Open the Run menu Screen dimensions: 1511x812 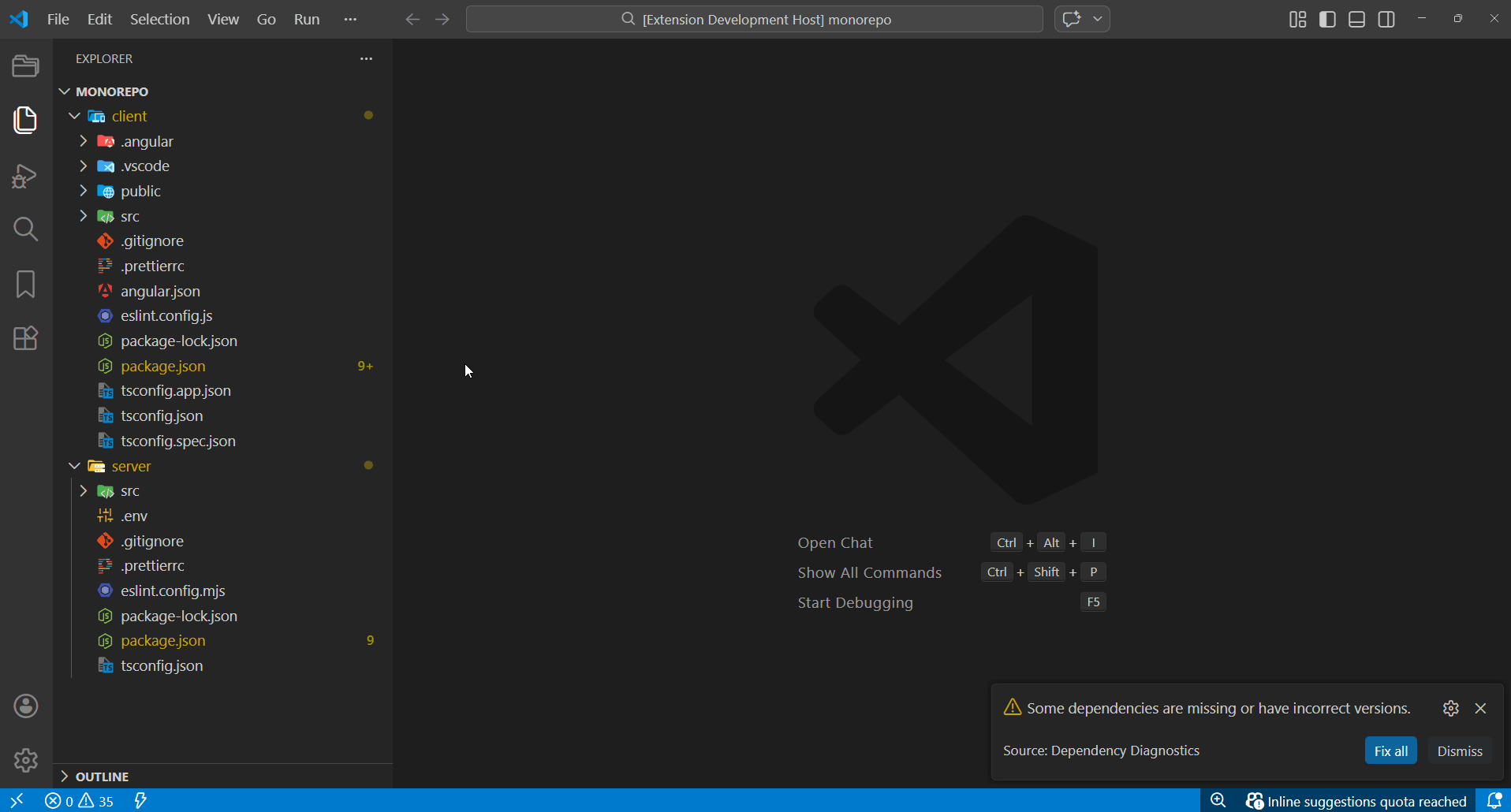pyautogui.click(x=307, y=19)
